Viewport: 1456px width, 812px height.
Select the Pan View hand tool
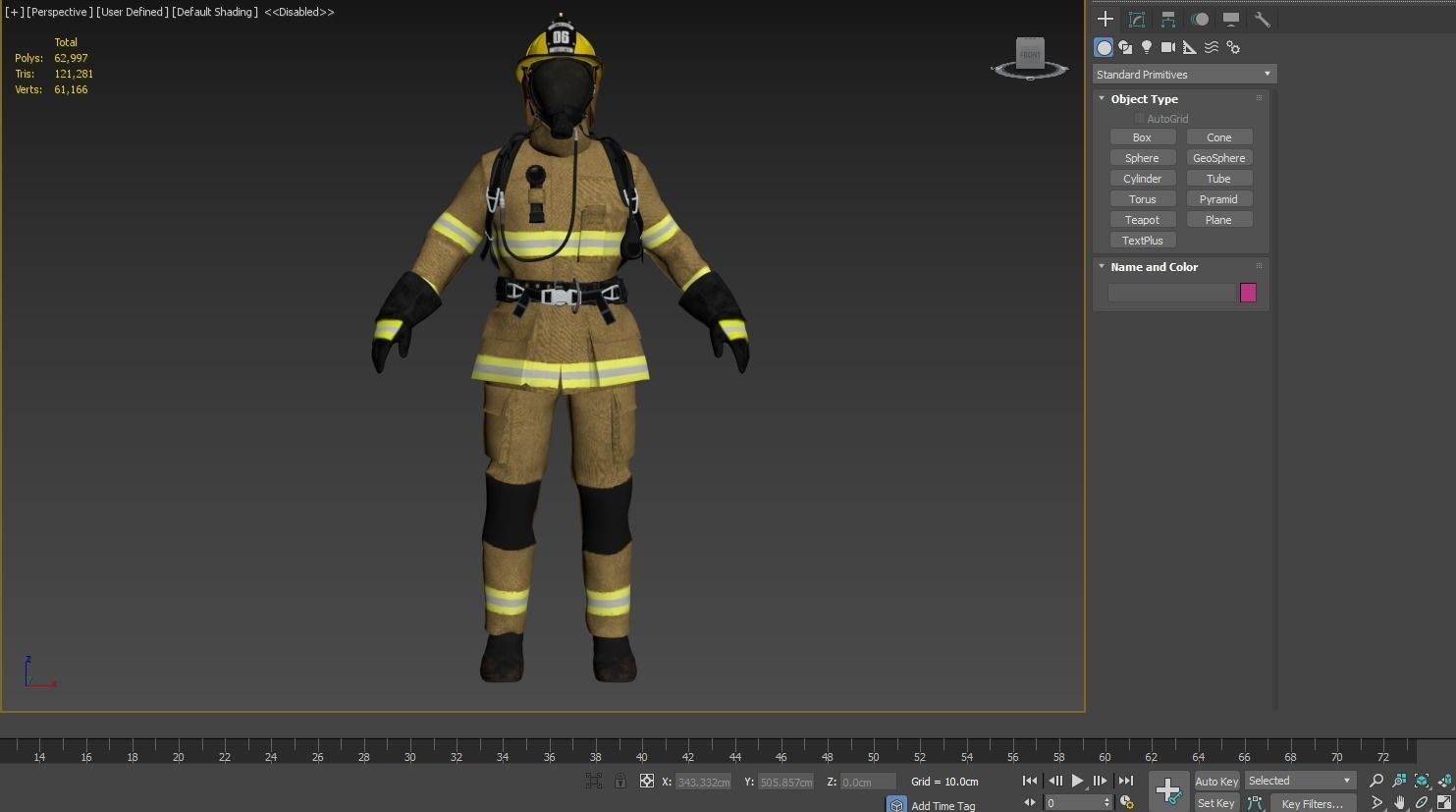tap(1399, 803)
